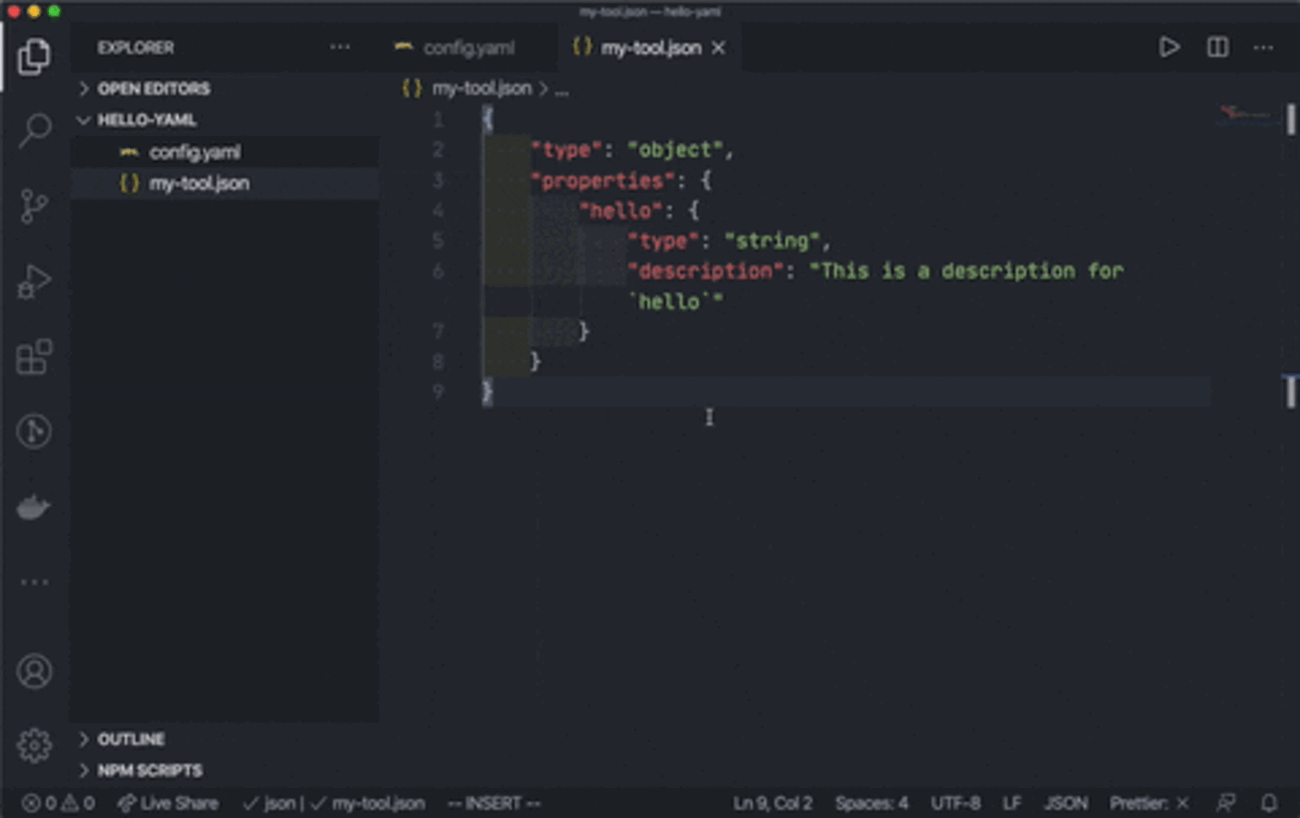The height and width of the screenshot is (818, 1300).
Task: Close the my-tool.json tab
Action: tap(718, 48)
